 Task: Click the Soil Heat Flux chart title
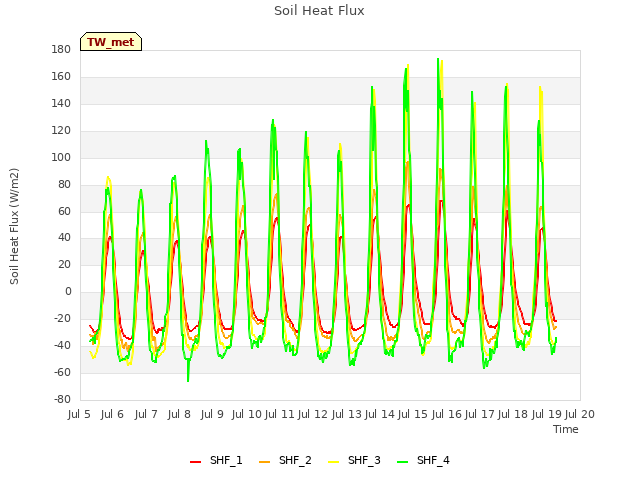pyautogui.click(x=319, y=11)
